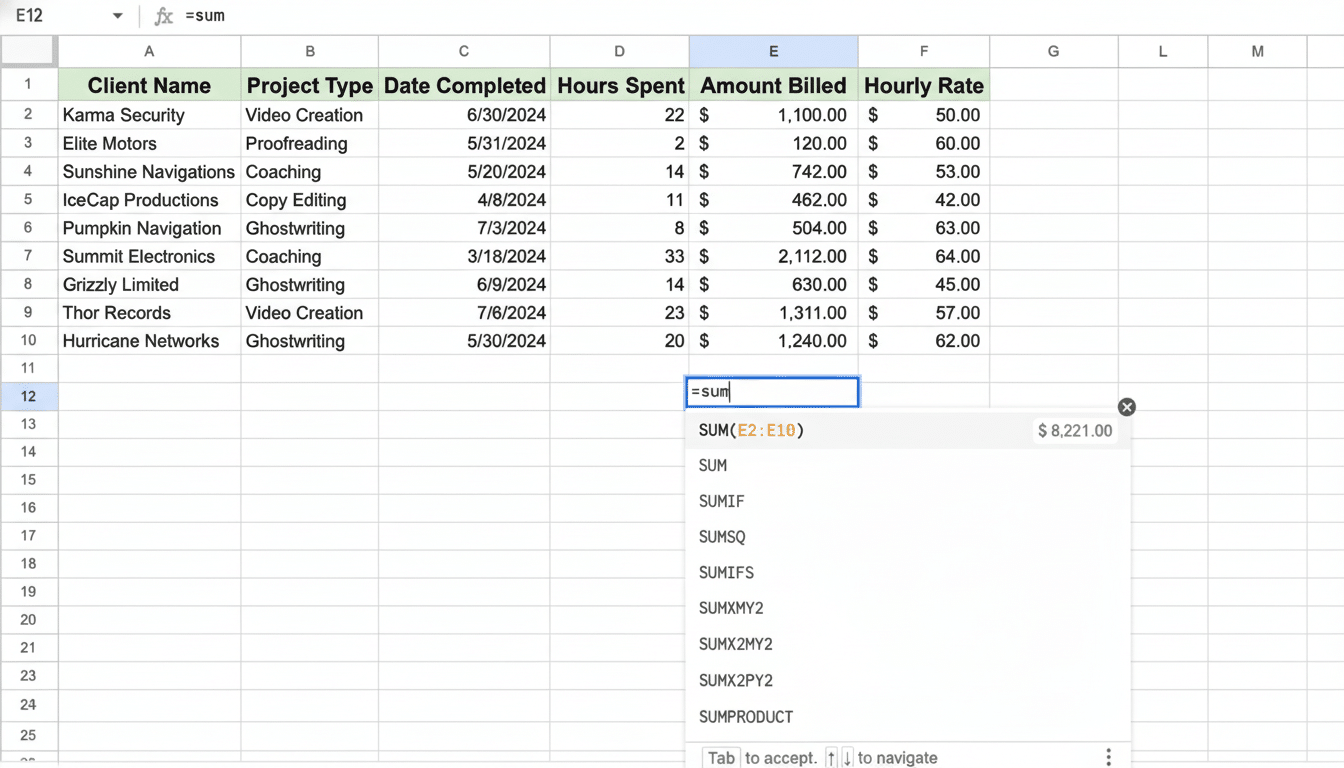Click the Tab key badge in the hint bar
The width and height of the screenshot is (1344, 768).
(720, 757)
